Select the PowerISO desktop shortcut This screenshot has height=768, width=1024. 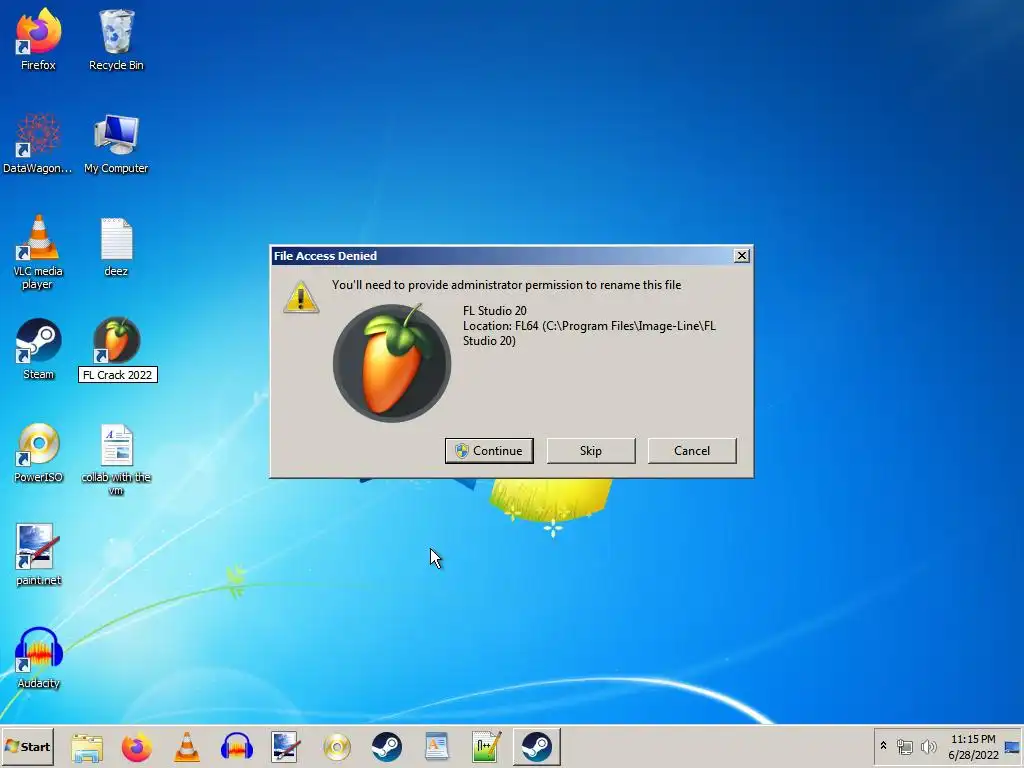(39, 453)
